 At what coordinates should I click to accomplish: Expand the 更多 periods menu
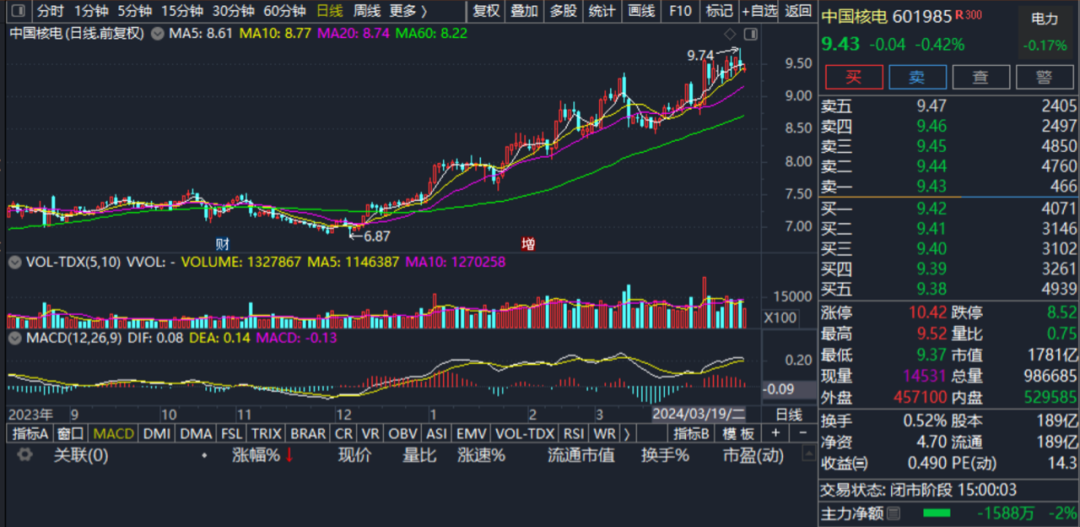coord(408,11)
